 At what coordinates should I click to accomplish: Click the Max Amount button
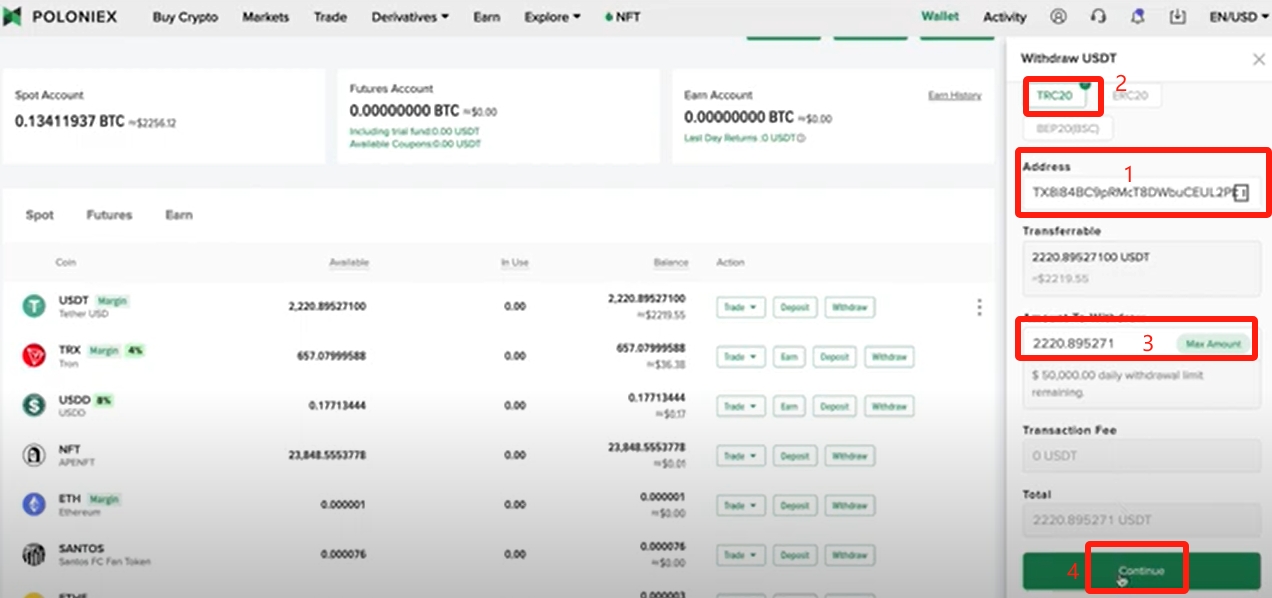click(1213, 344)
